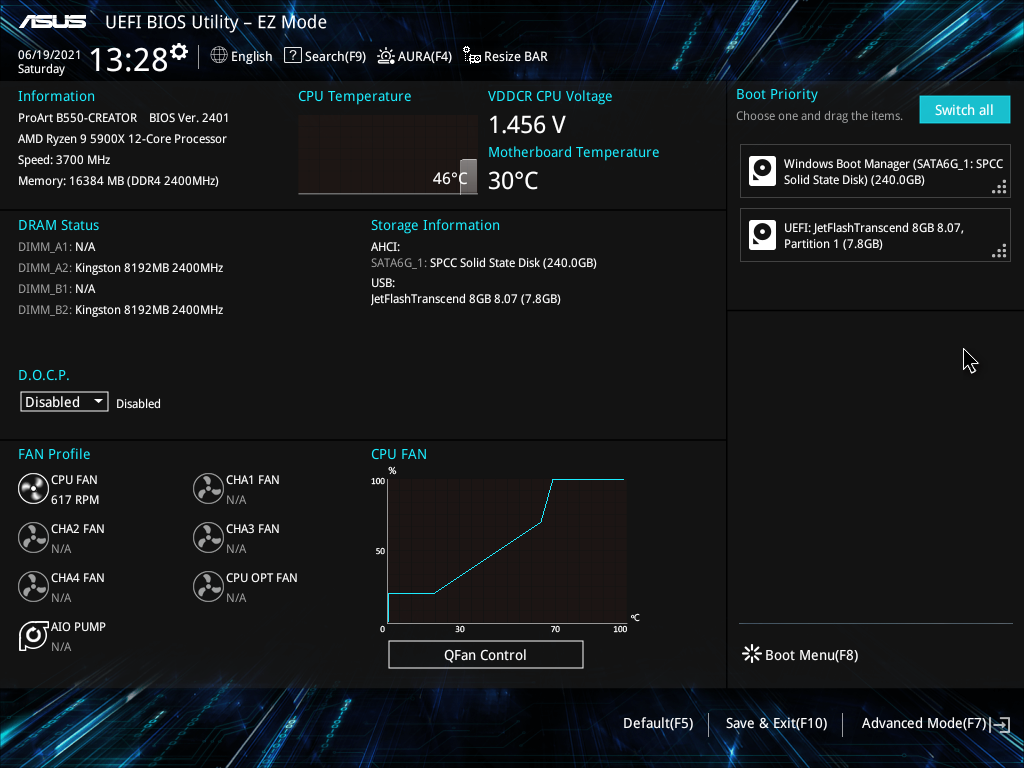Open the Boot Menu(F8)
The width and height of the screenshot is (1024, 768).
pos(798,654)
